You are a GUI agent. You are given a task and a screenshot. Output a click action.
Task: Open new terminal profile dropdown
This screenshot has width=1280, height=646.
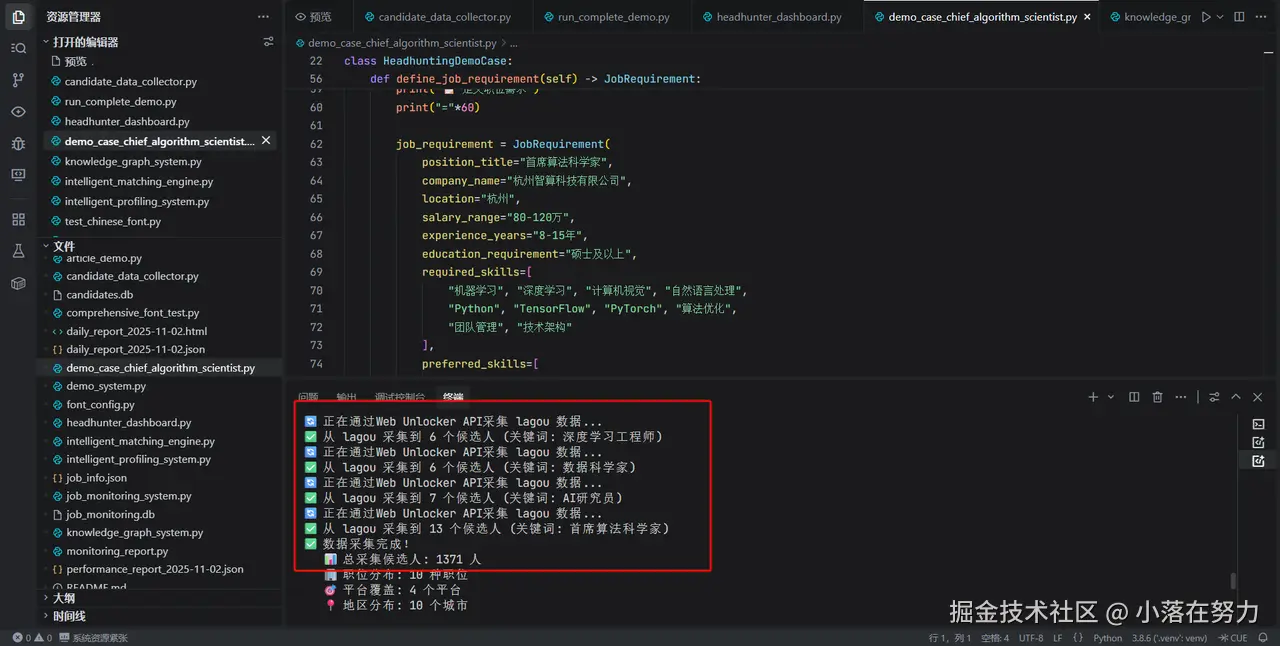1110,397
